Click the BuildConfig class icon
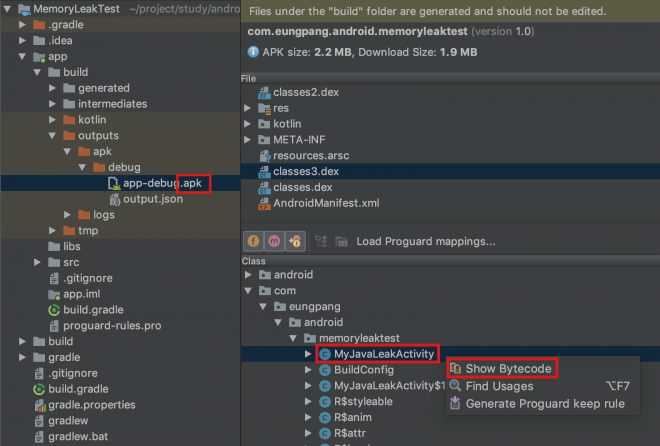The width and height of the screenshot is (660, 446). pos(325,370)
